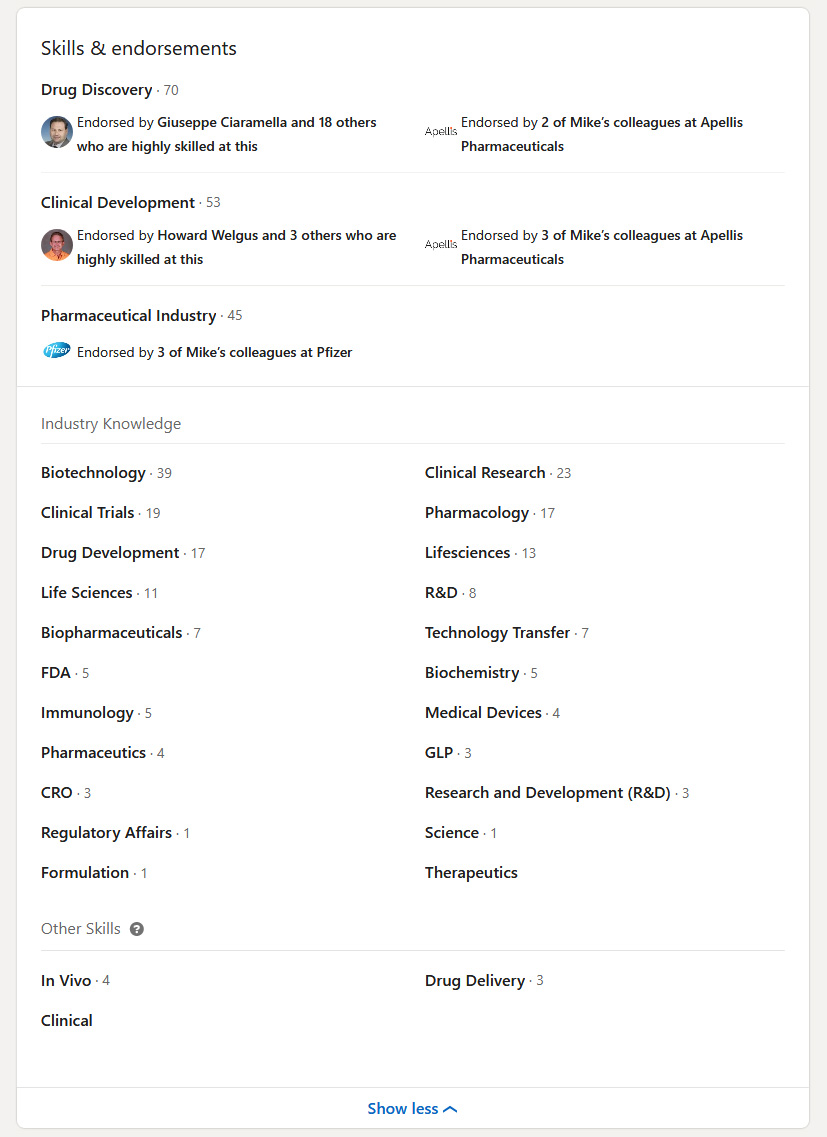
Task: Click the Clinical Research skill
Action: click(485, 472)
